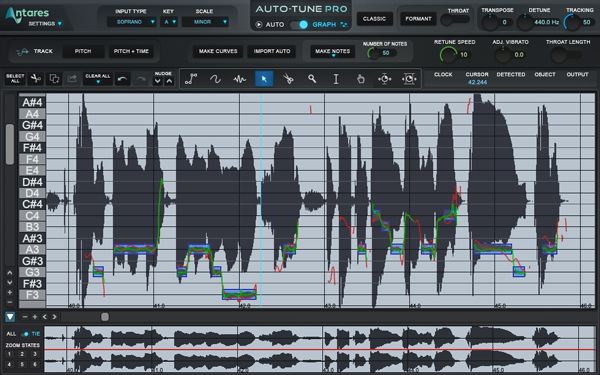Click Import Auto
Viewport: 600px width, 375px height.
[x=272, y=51]
